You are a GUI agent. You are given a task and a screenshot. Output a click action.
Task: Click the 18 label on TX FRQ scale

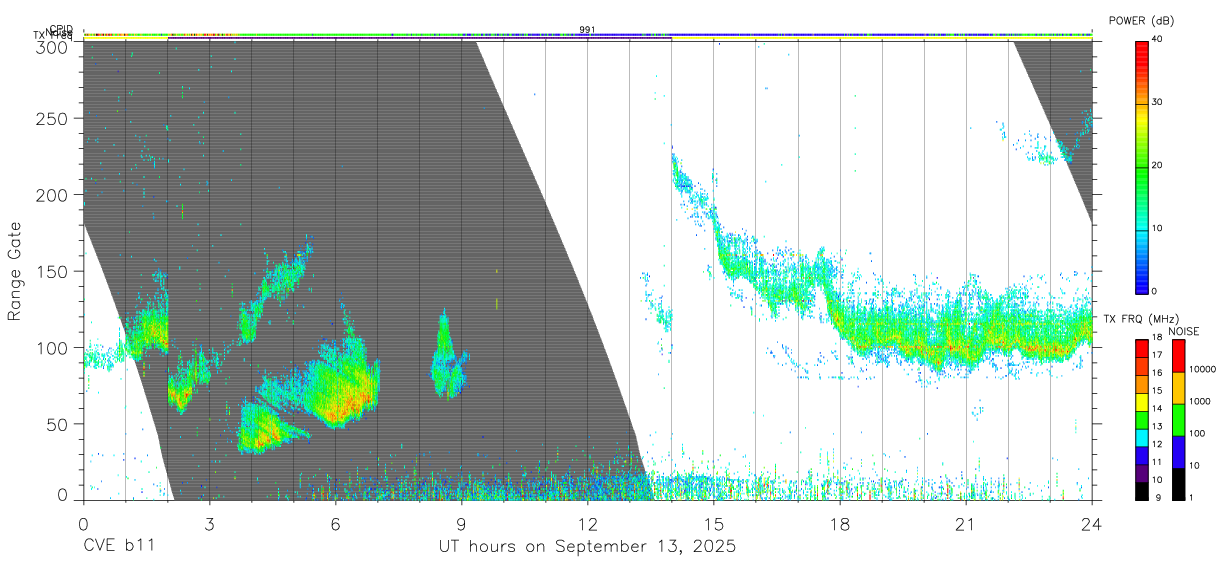(1156, 338)
